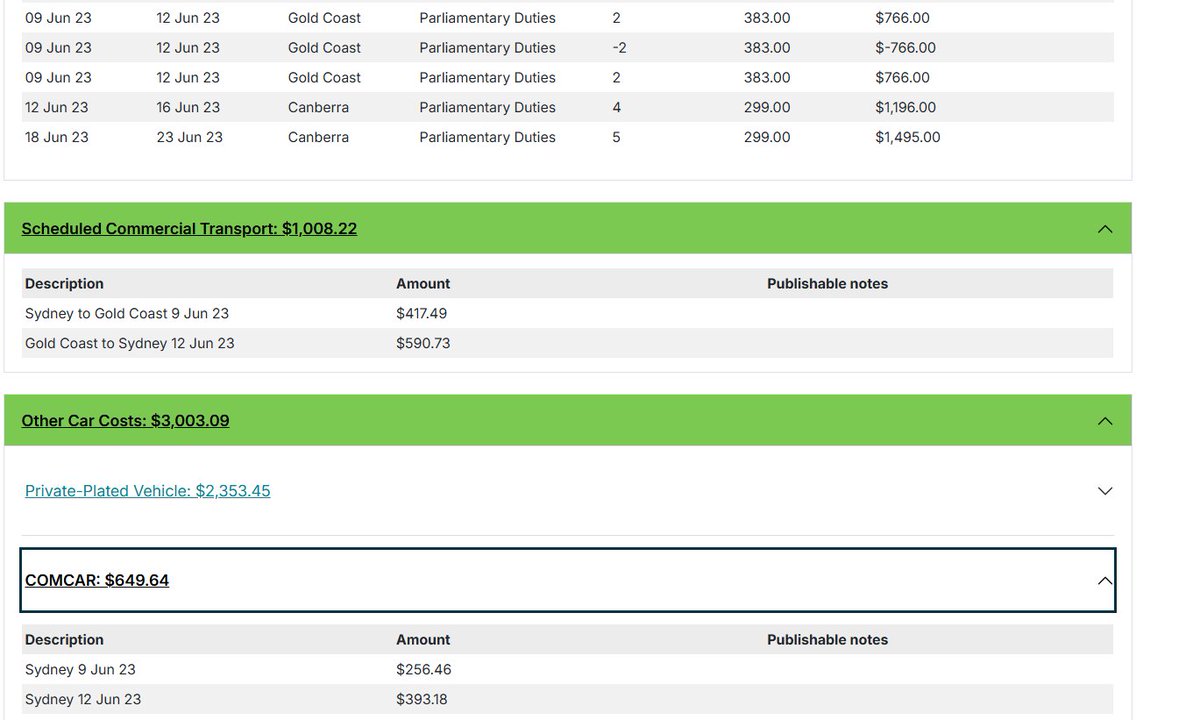Select Gold Coast to Sydney 12 Jun 23 row
1200x720 pixels.
[567, 343]
